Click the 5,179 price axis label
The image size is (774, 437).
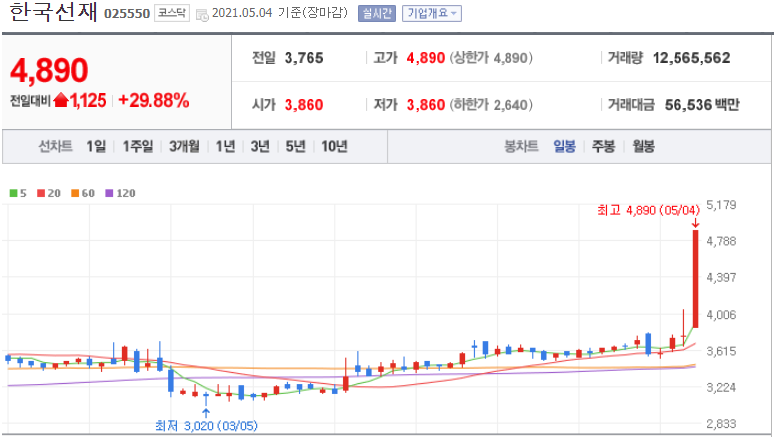721,205
